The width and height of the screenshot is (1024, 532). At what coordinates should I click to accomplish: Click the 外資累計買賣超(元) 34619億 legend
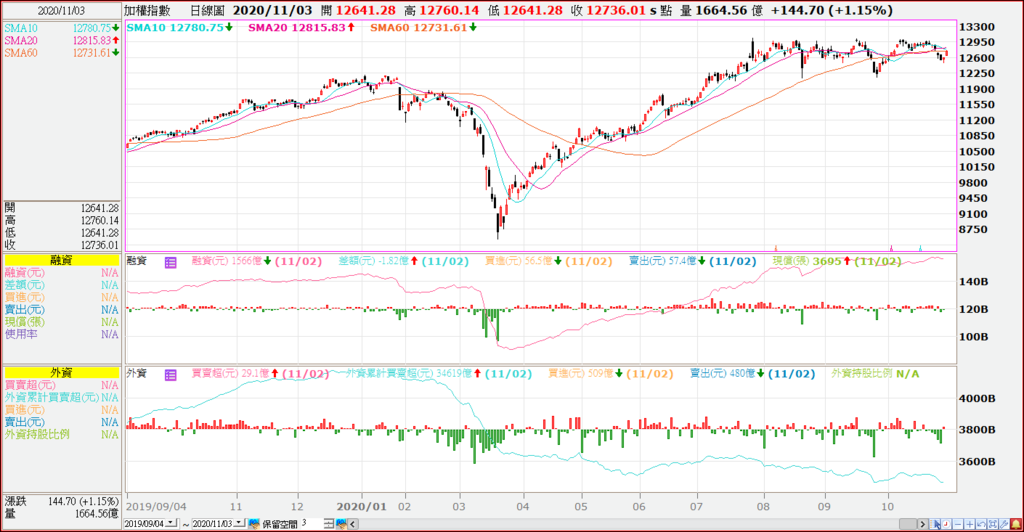pyautogui.click(x=438, y=374)
